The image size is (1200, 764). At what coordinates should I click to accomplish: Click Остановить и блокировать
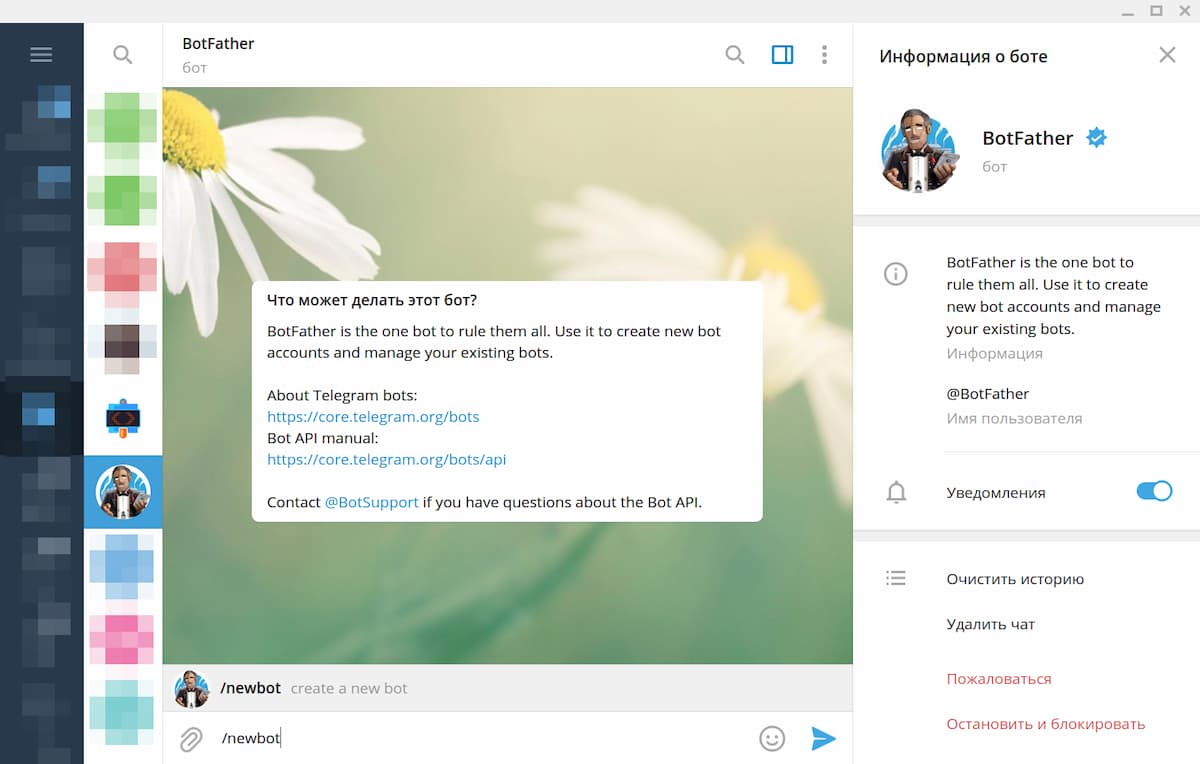click(x=1045, y=724)
